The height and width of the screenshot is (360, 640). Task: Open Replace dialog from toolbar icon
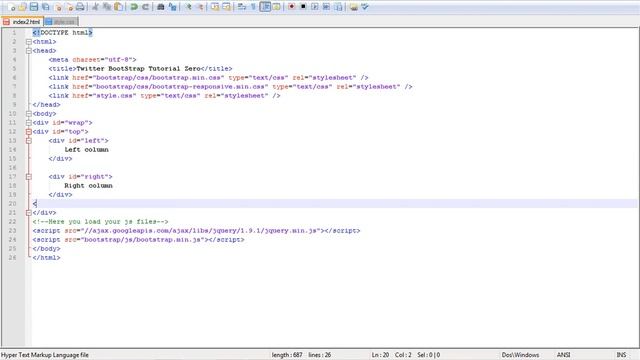point(172,7)
